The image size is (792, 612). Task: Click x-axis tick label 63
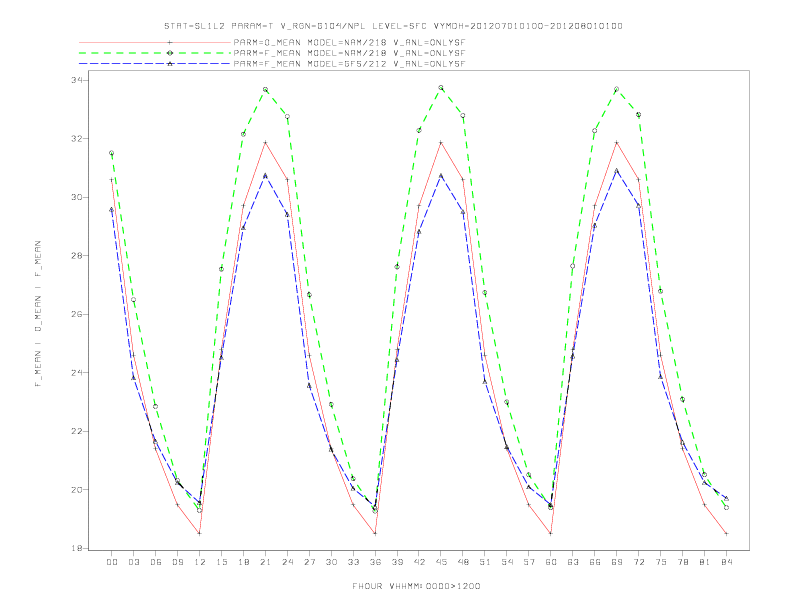point(573,562)
